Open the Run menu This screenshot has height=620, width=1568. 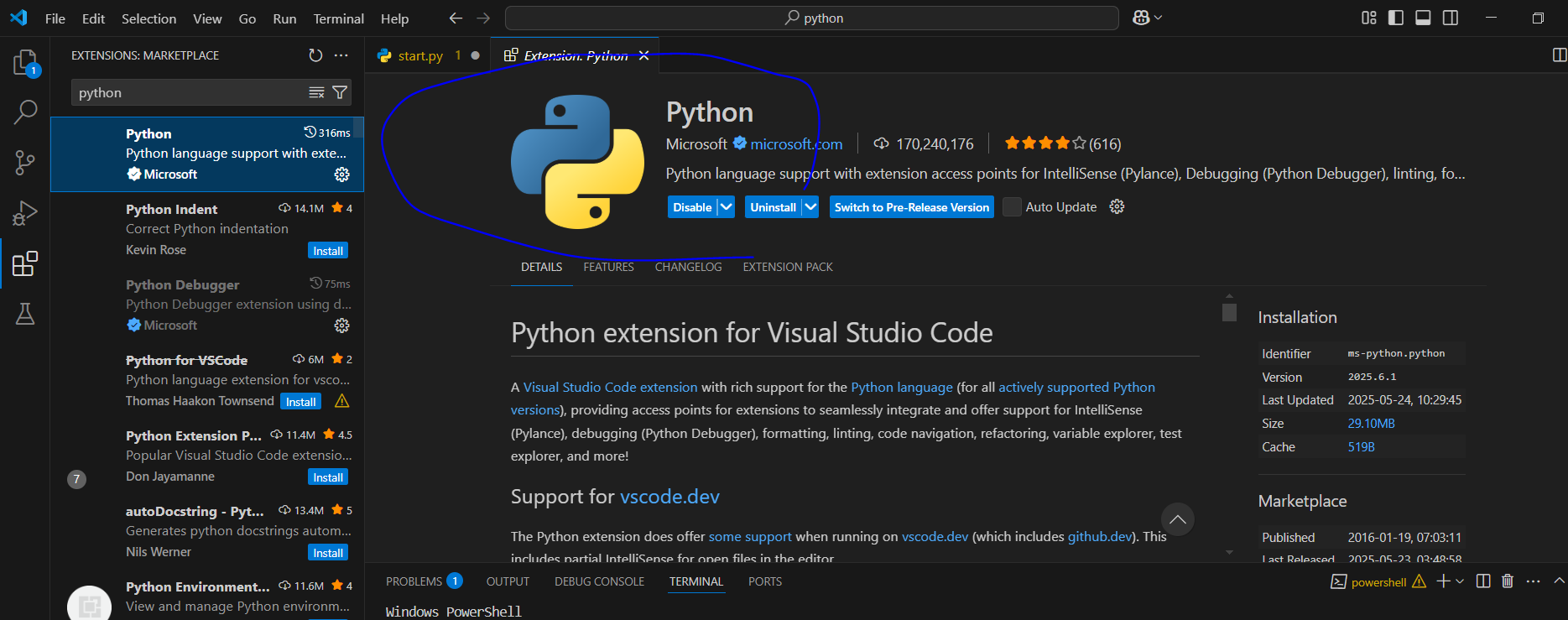pyautogui.click(x=284, y=18)
